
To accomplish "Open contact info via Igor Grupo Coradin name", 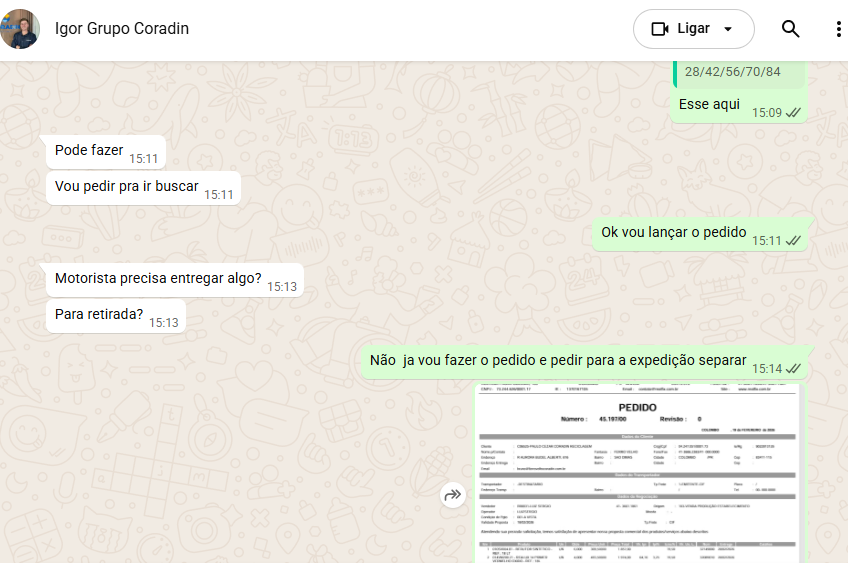I will coord(122,29).
